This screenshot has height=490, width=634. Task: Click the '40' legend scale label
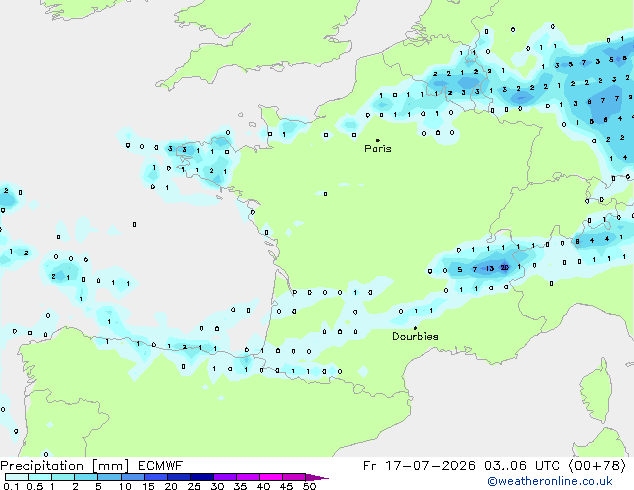click(263, 486)
